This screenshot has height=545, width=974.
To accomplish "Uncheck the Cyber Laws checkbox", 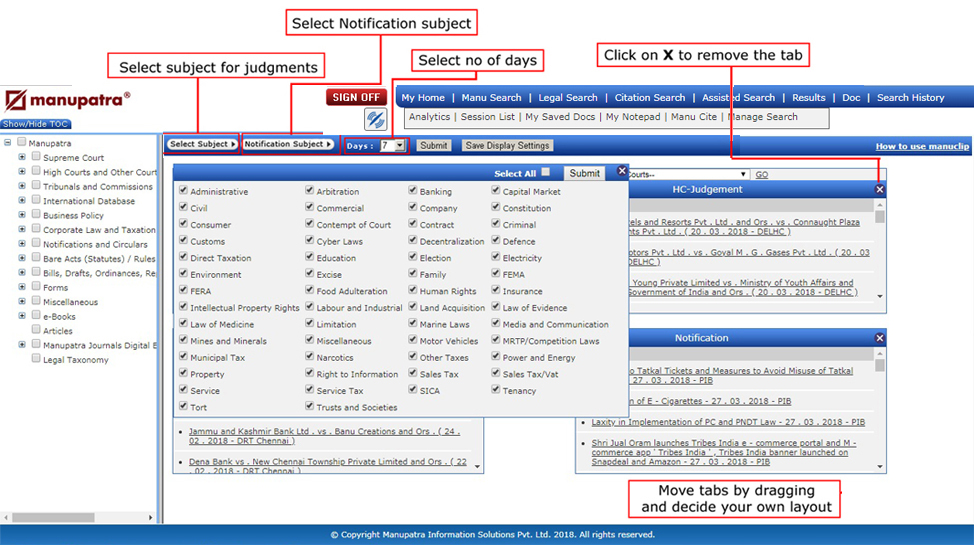I will tap(310, 241).
